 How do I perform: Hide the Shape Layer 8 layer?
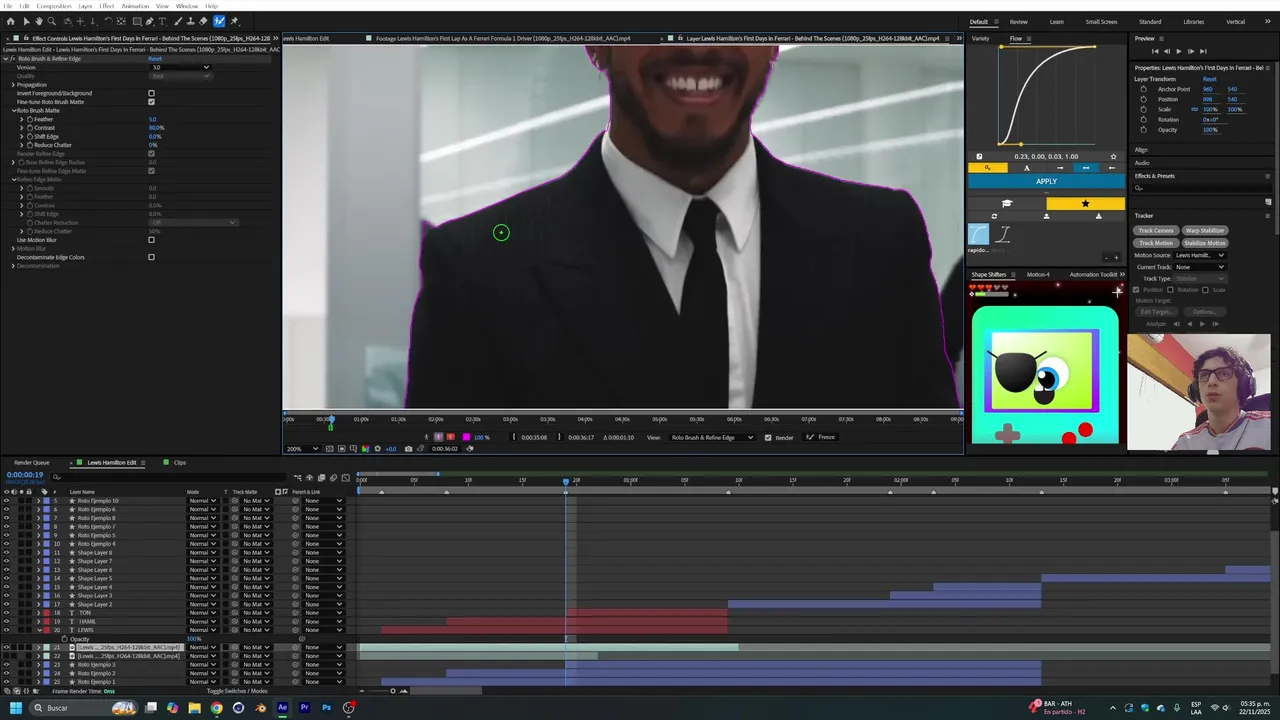tap(6, 553)
